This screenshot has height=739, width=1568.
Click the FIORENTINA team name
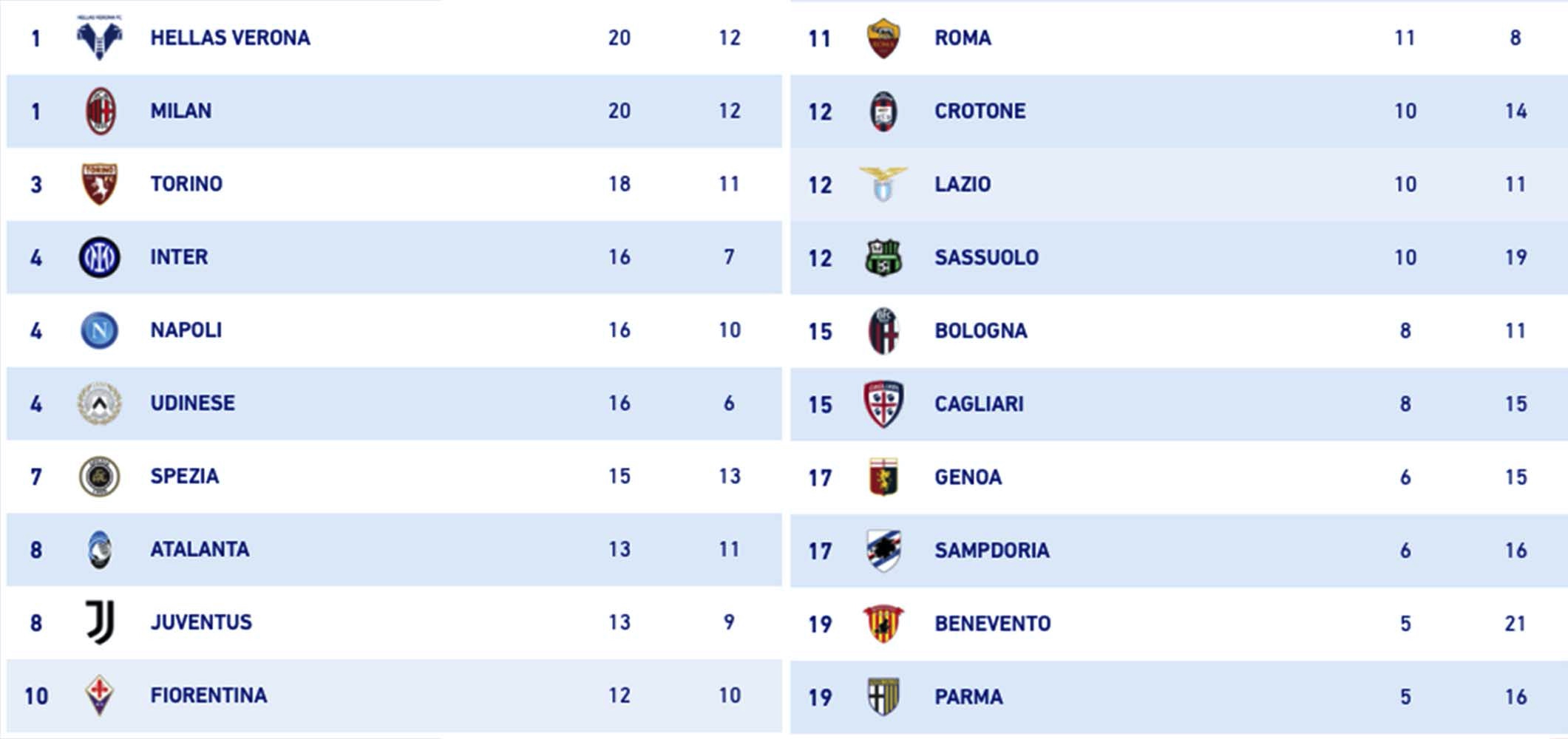click(208, 696)
